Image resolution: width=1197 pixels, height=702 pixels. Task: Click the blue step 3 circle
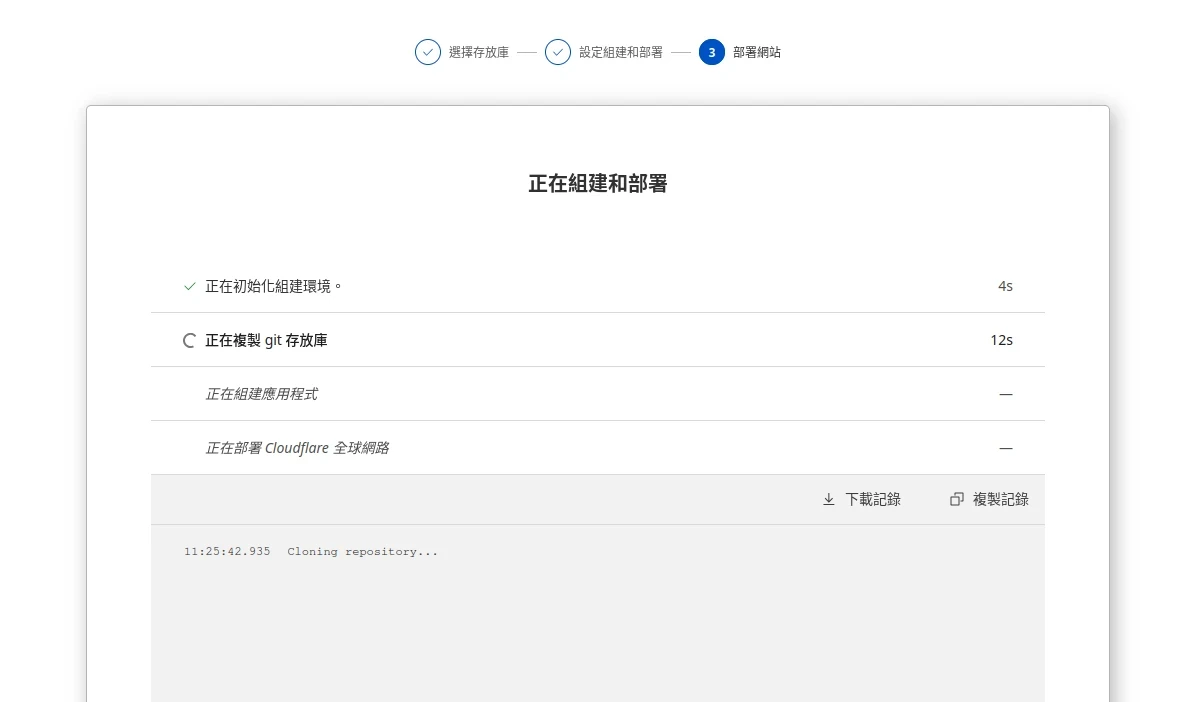tap(712, 52)
